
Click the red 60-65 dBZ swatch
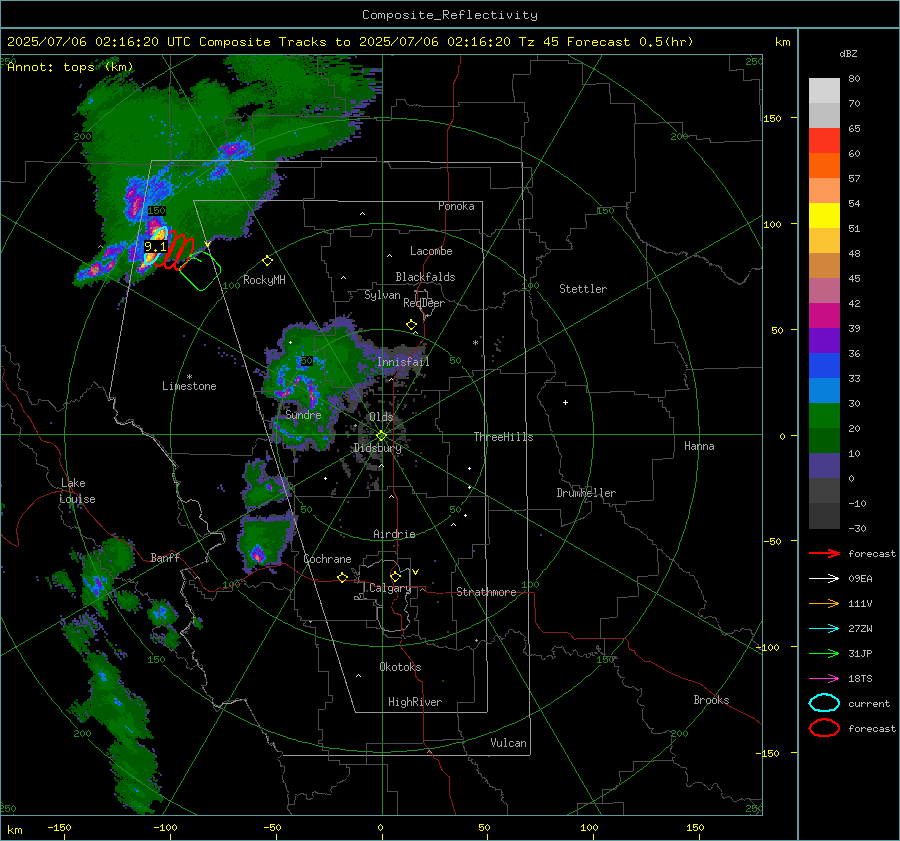coord(824,141)
